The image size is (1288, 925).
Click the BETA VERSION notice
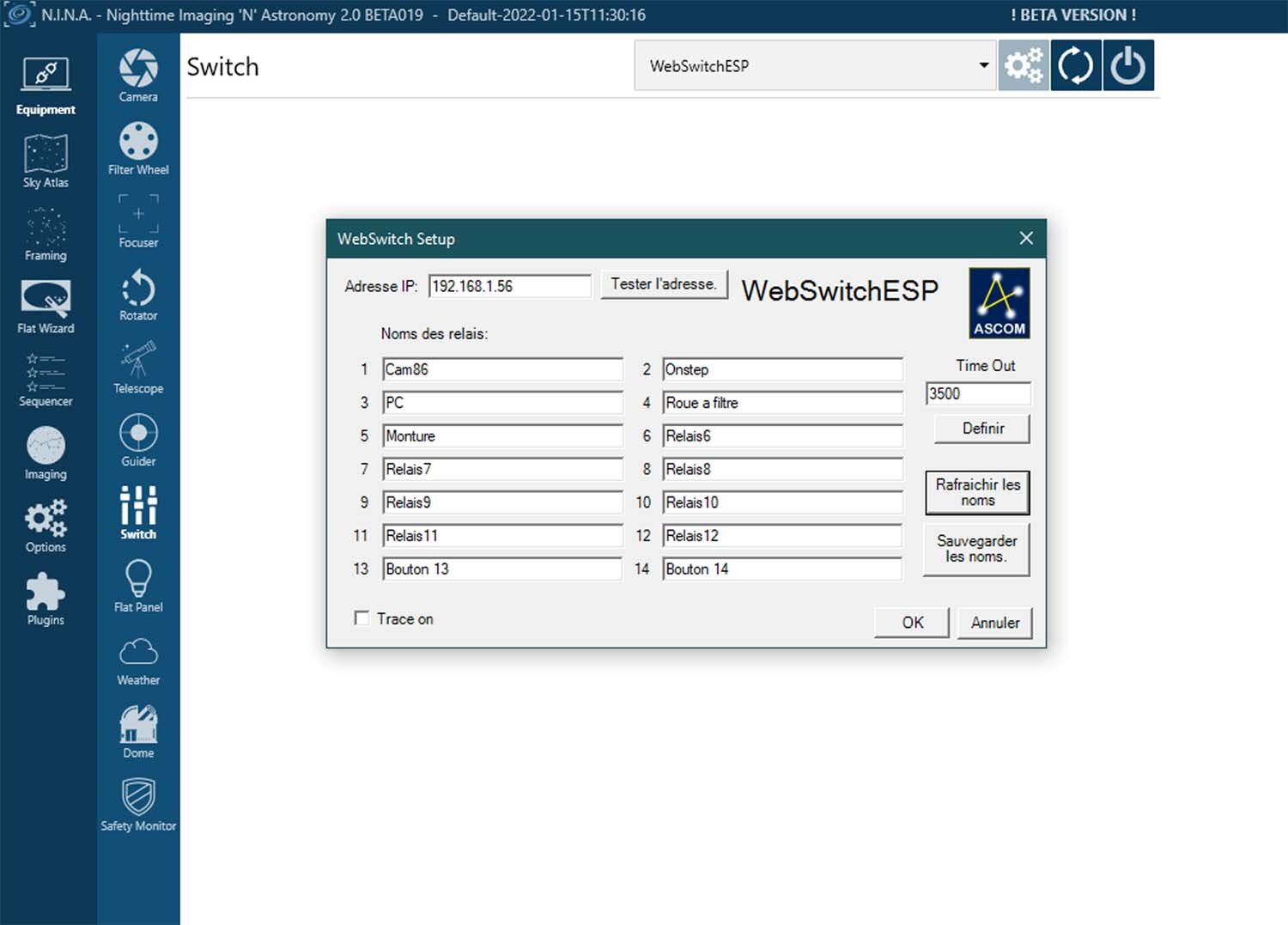pyautogui.click(x=1073, y=15)
